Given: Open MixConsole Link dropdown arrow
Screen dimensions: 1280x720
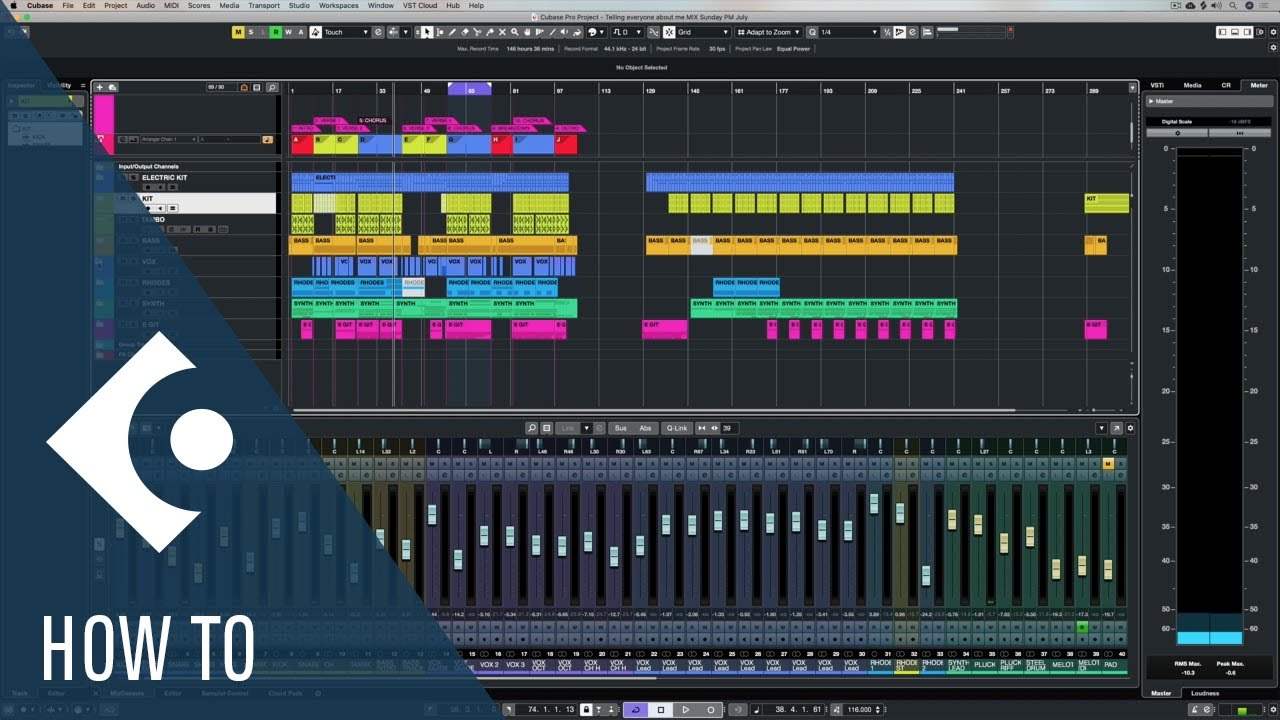Looking at the screenshot, I should click(x=586, y=428).
